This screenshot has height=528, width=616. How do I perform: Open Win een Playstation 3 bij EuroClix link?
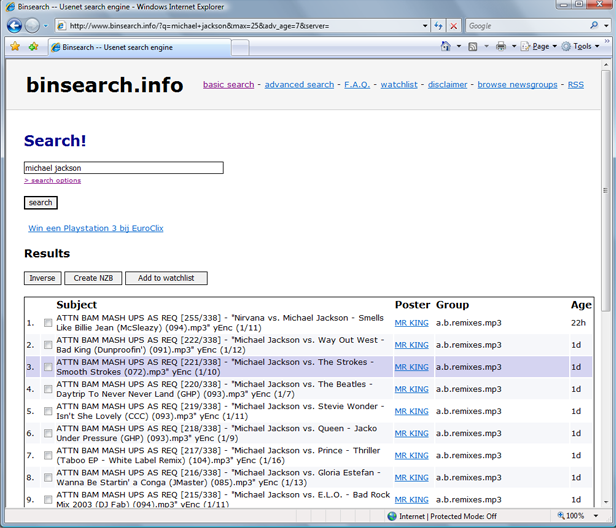(95, 228)
